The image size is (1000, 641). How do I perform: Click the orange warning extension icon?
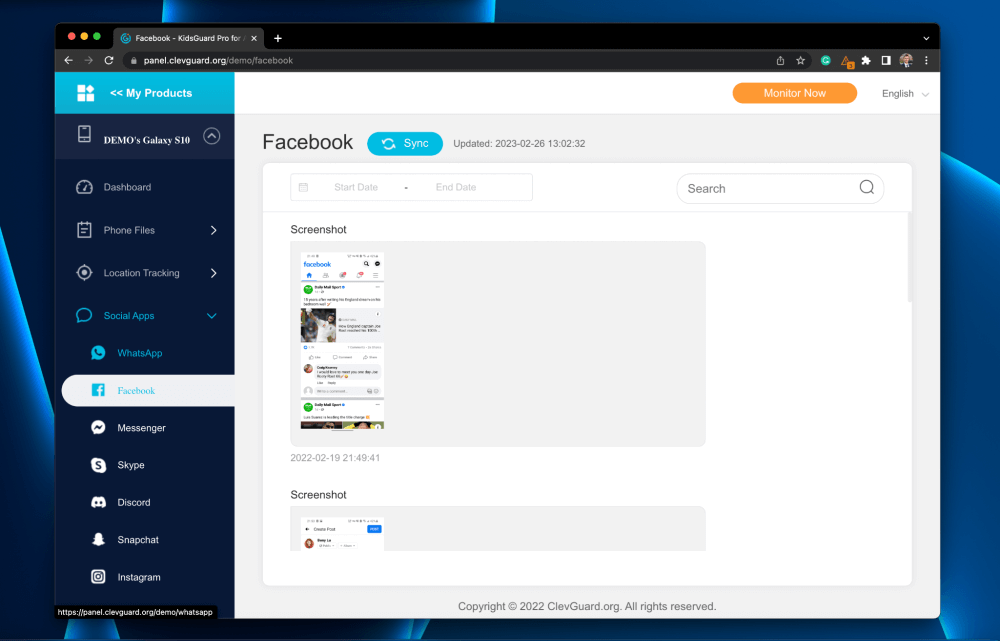tap(847, 61)
